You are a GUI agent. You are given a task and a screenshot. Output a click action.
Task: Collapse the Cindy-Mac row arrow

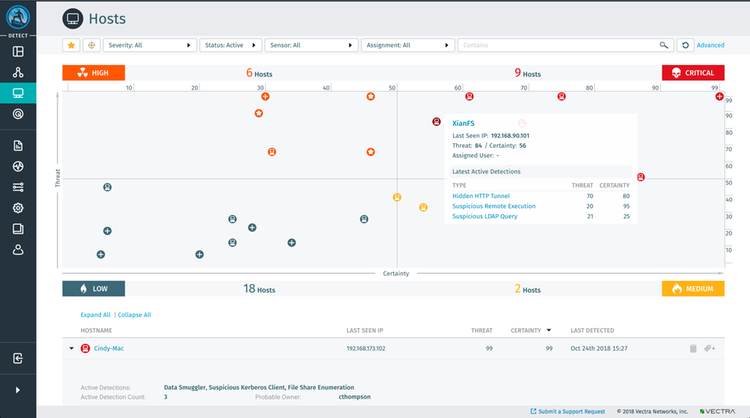71,348
